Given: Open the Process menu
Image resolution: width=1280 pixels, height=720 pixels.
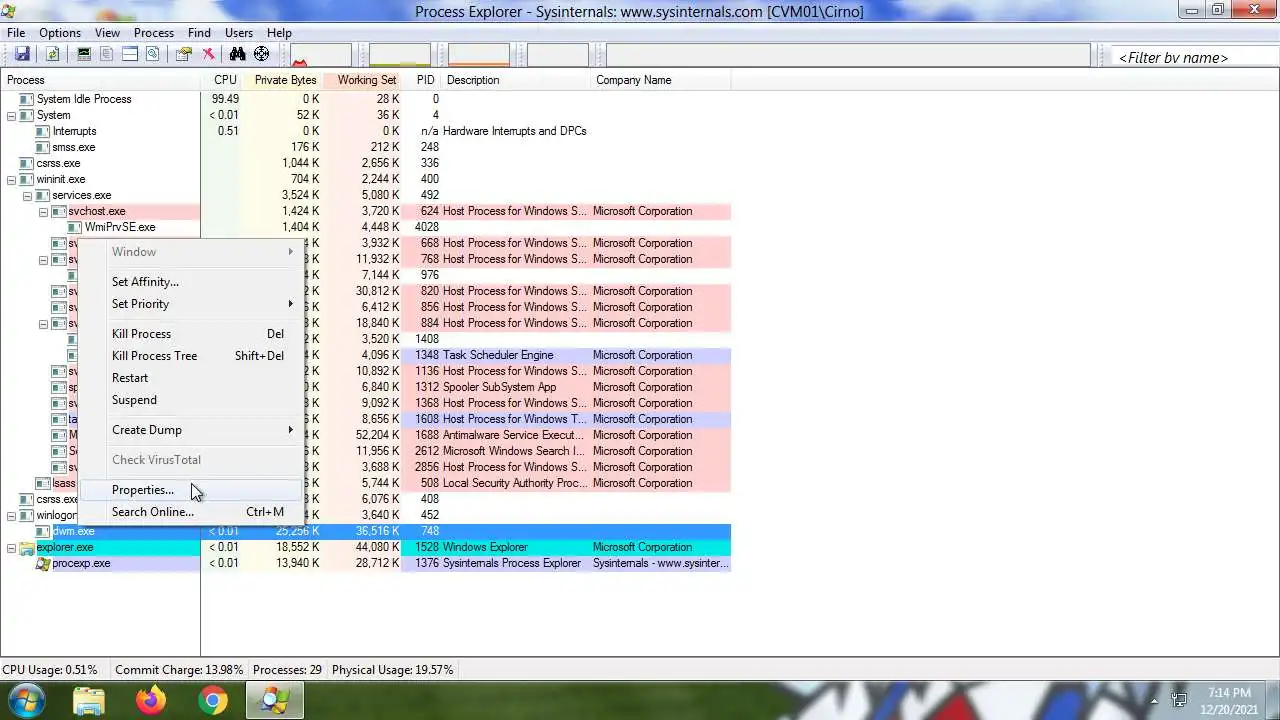Looking at the screenshot, I should coord(153,33).
